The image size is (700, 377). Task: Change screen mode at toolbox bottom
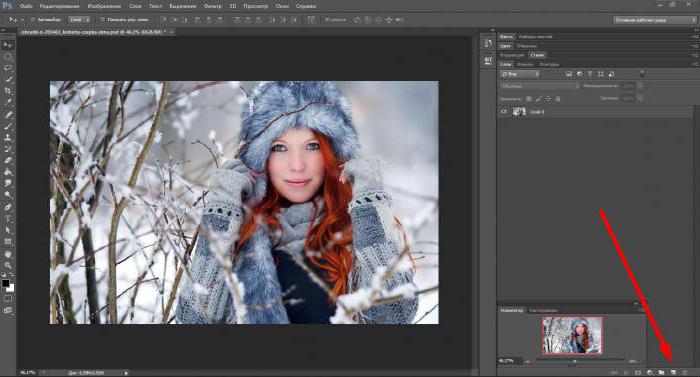point(8,310)
